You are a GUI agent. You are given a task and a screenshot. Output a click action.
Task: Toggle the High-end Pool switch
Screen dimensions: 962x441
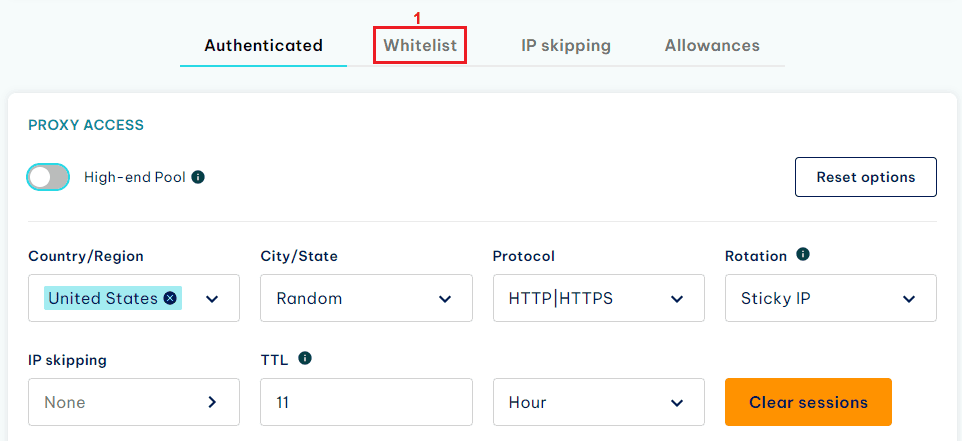(x=49, y=177)
